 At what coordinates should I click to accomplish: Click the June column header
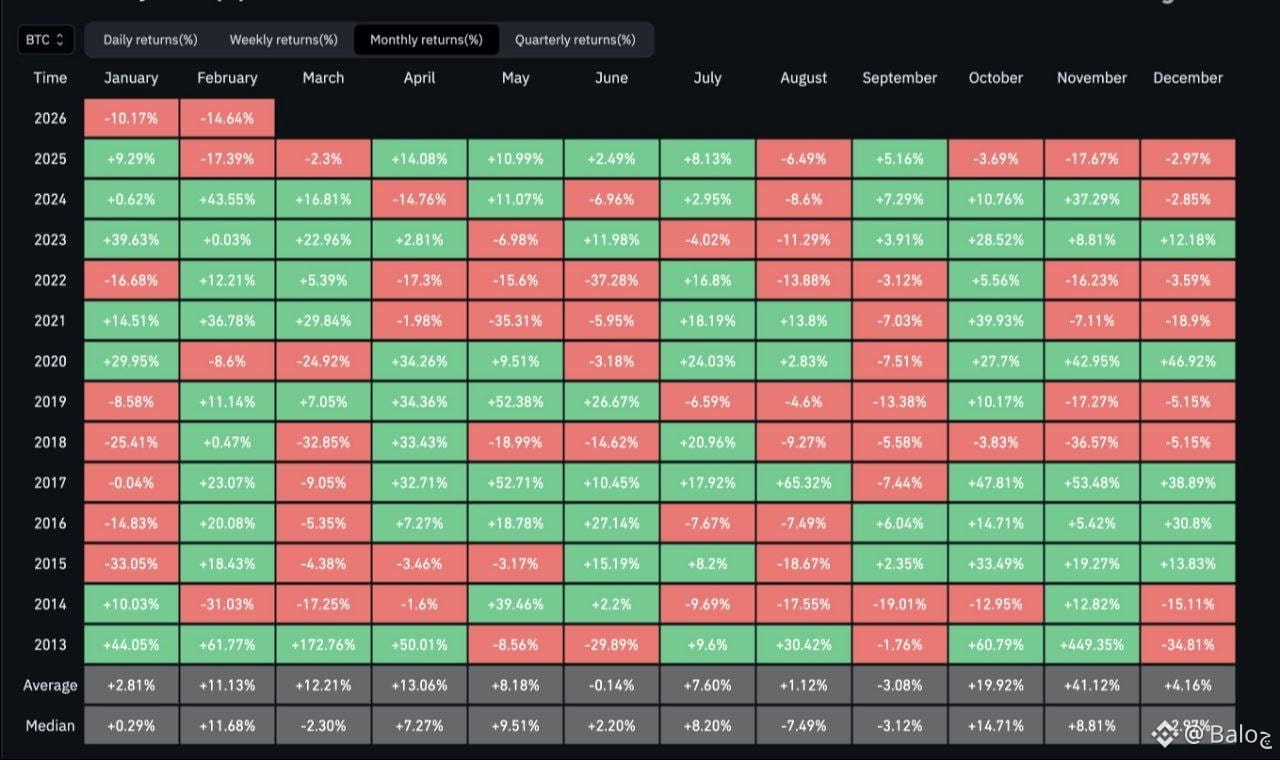611,78
